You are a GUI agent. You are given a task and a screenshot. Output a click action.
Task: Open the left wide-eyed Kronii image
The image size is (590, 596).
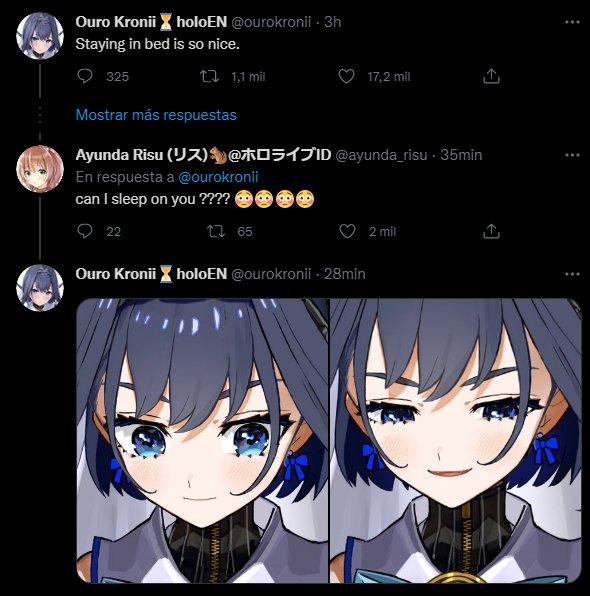click(x=202, y=441)
